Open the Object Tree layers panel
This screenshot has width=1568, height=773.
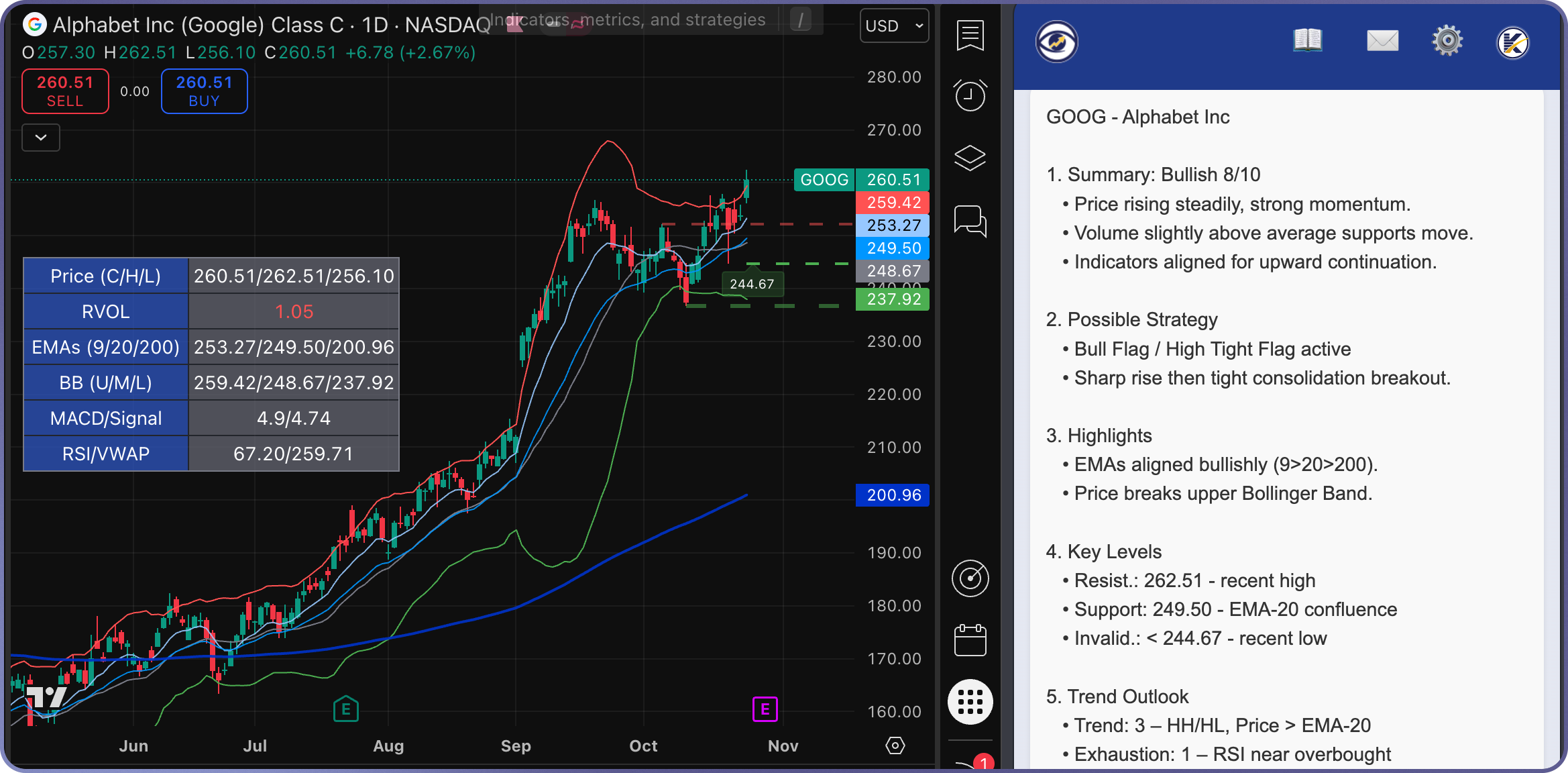click(970, 157)
